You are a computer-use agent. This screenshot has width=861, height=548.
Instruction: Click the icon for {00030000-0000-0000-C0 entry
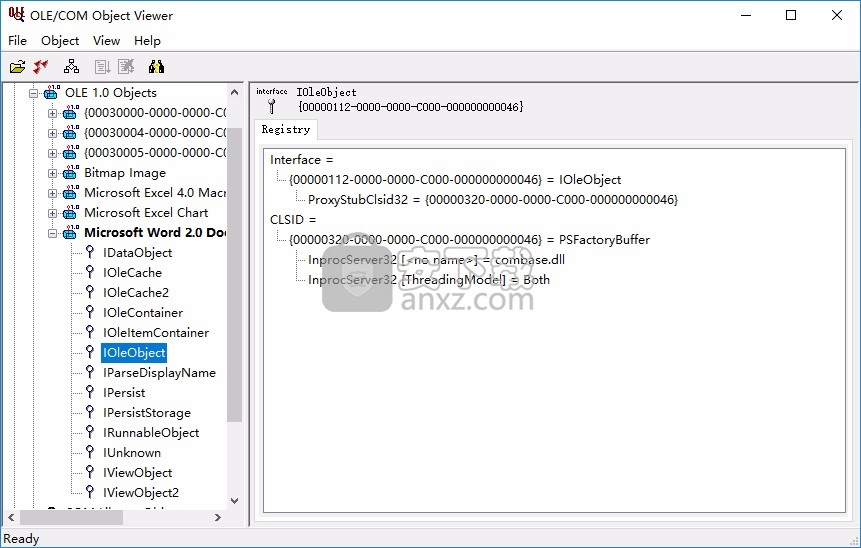(70, 113)
